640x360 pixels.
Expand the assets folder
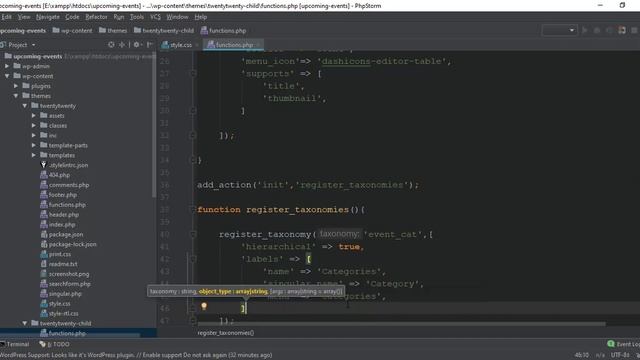[34, 116]
